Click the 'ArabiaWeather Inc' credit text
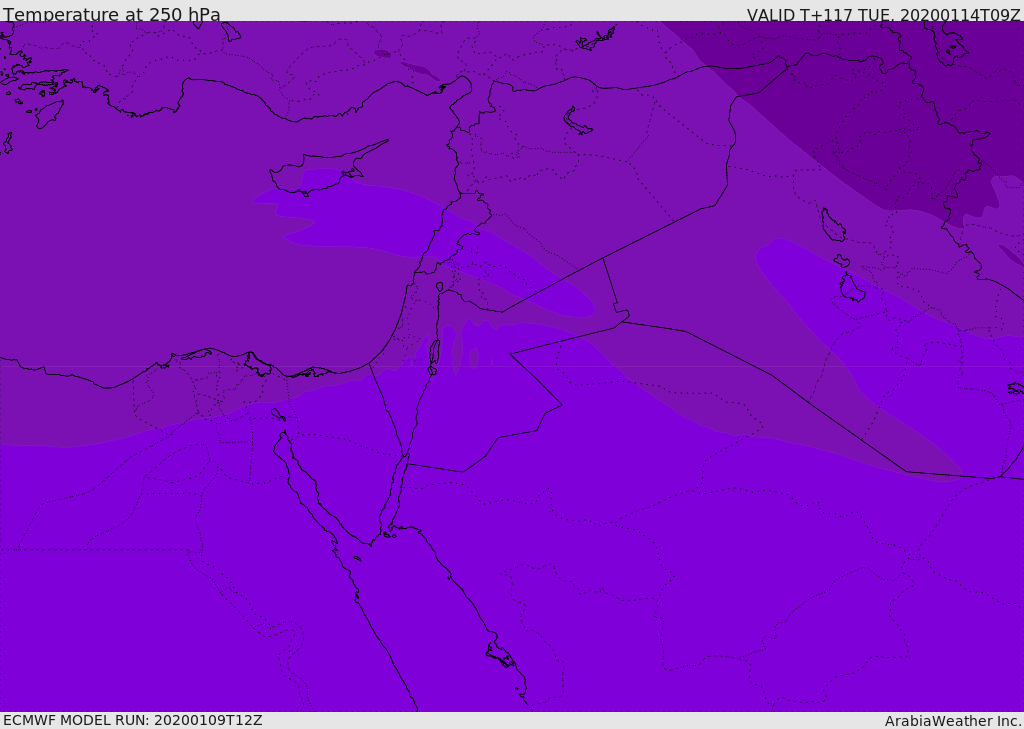Viewport: 1024px width, 729px height. coord(952,721)
